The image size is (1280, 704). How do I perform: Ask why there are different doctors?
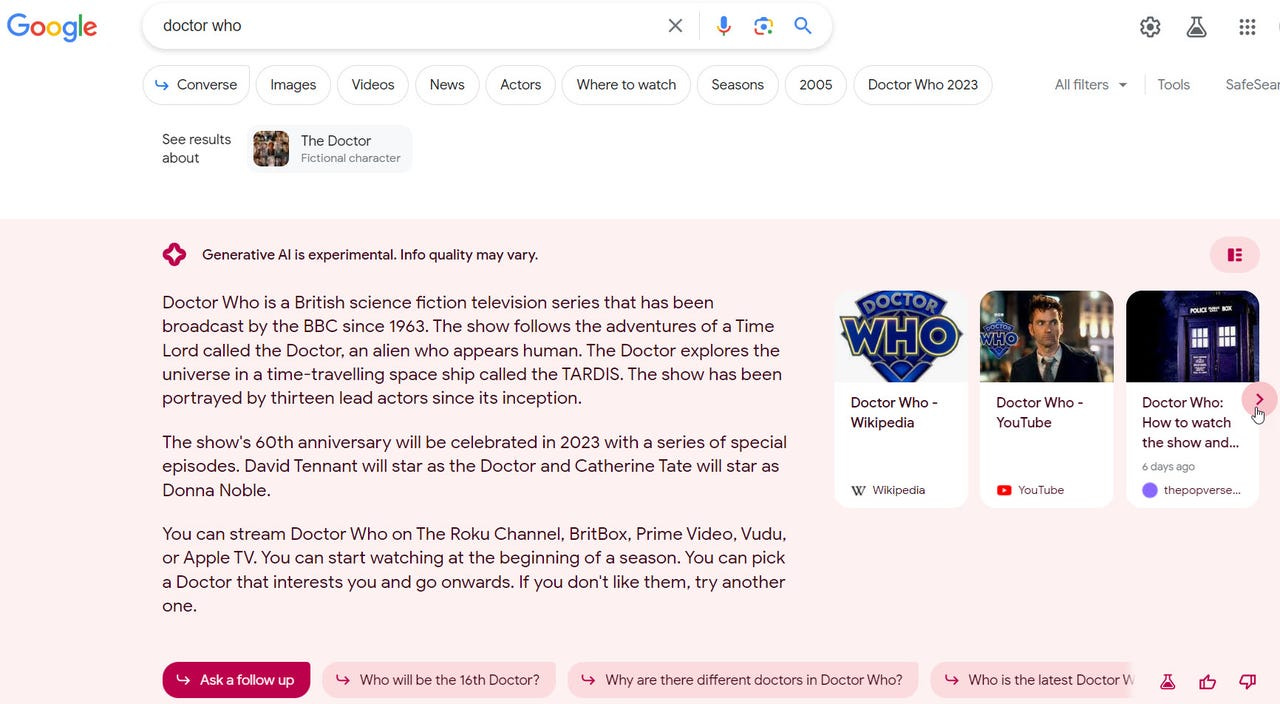tap(742, 680)
